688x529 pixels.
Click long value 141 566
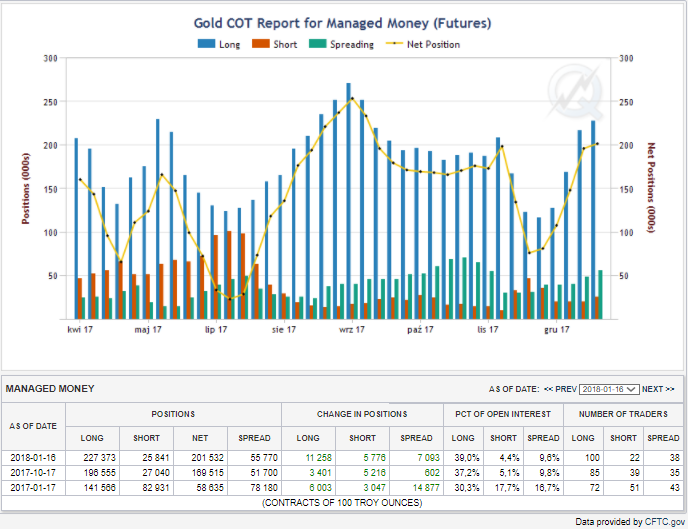100,488
